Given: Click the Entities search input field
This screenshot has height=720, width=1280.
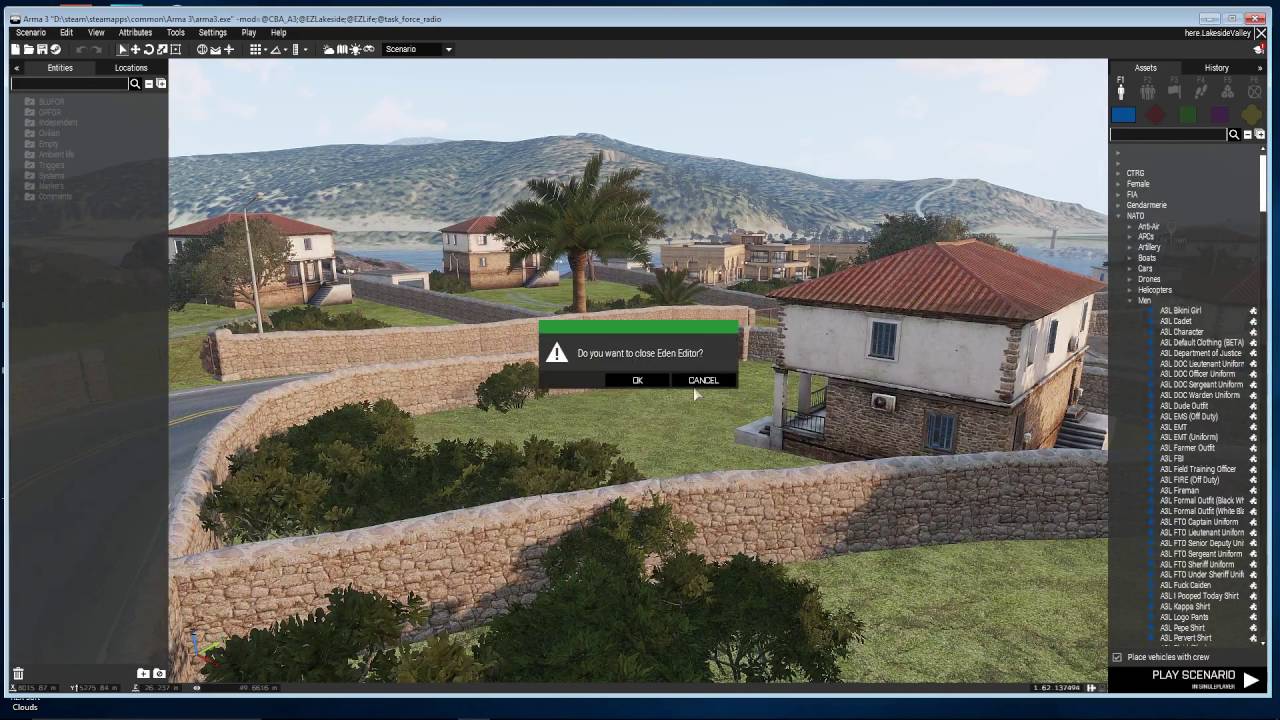Looking at the screenshot, I should click(69, 84).
